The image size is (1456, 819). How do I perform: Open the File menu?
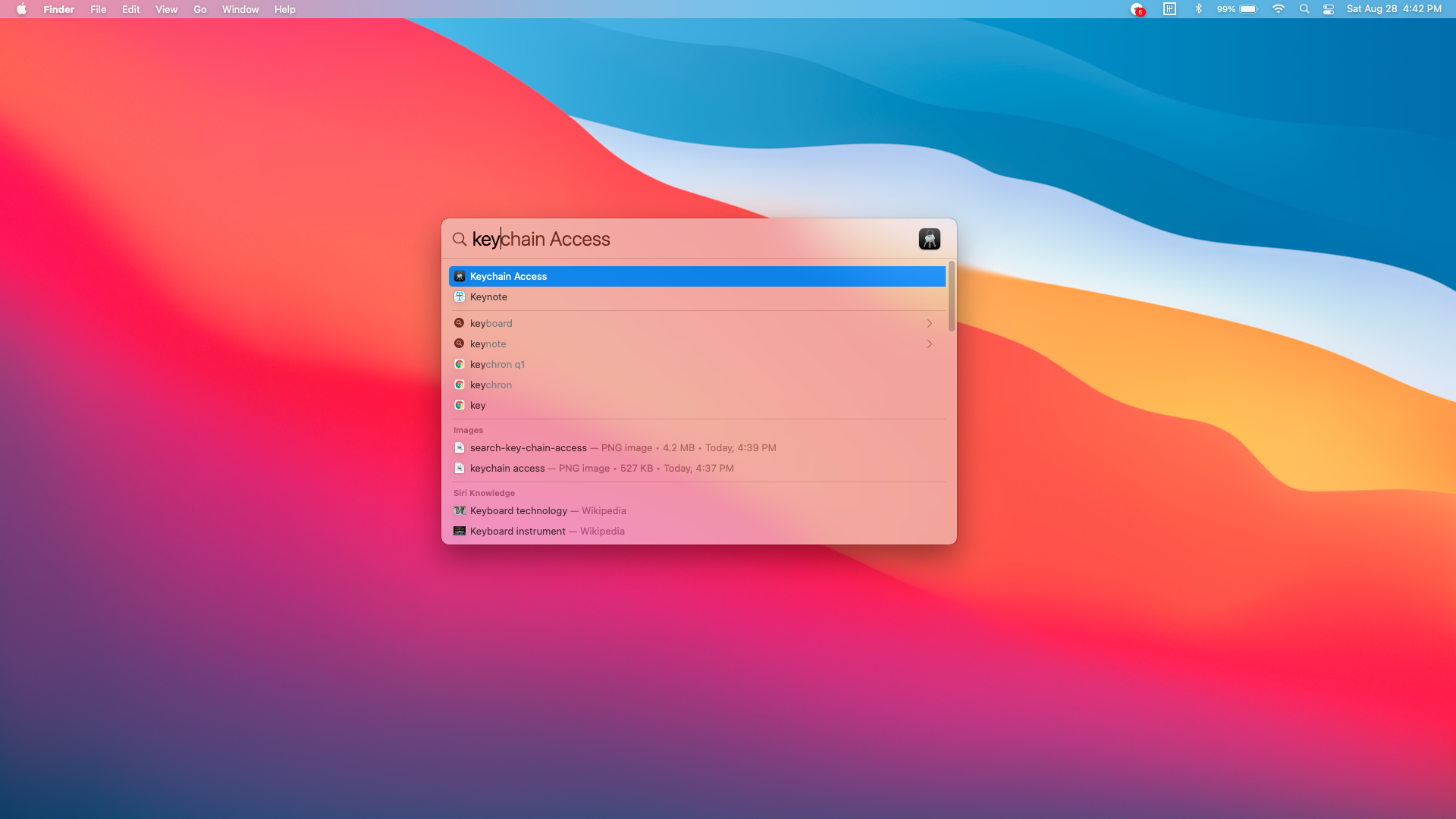pos(99,9)
